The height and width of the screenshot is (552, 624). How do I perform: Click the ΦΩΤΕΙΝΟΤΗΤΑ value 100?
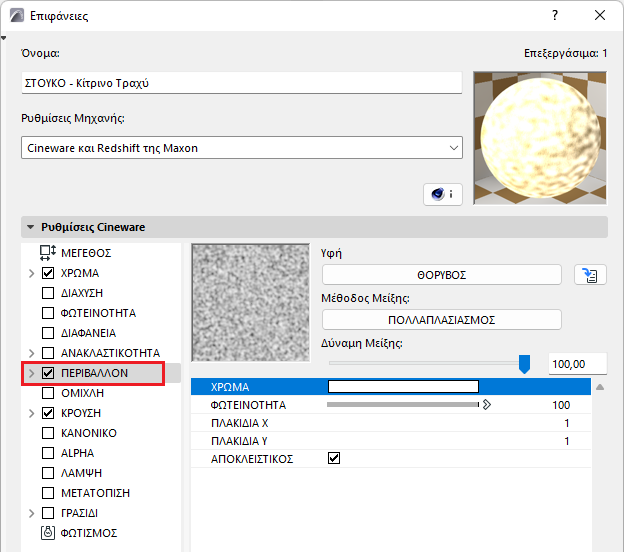(x=561, y=405)
